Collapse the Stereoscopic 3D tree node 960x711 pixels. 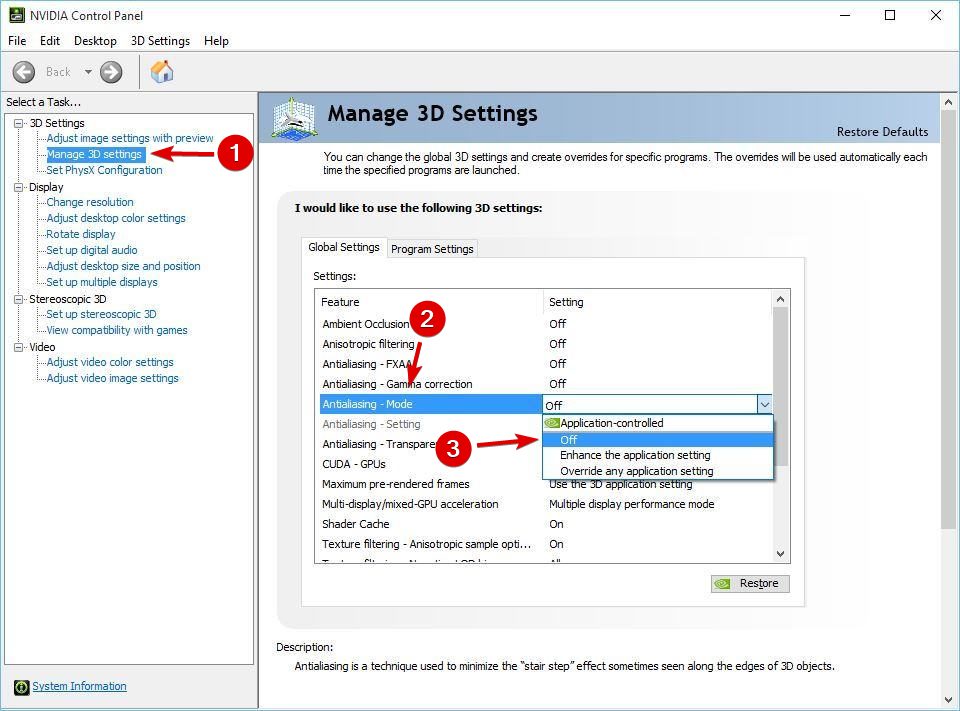click(19, 299)
